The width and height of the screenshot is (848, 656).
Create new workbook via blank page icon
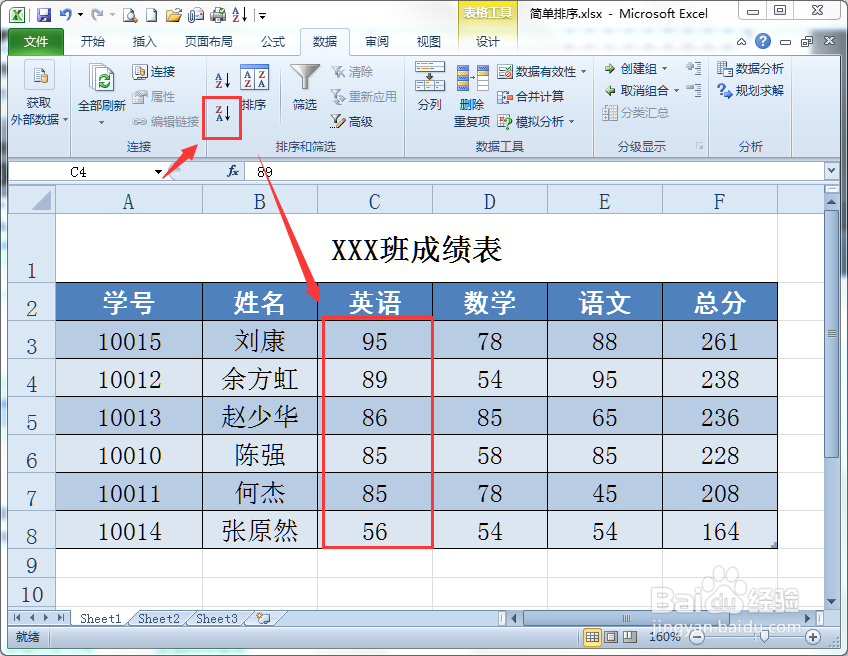(x=151, y=15)
